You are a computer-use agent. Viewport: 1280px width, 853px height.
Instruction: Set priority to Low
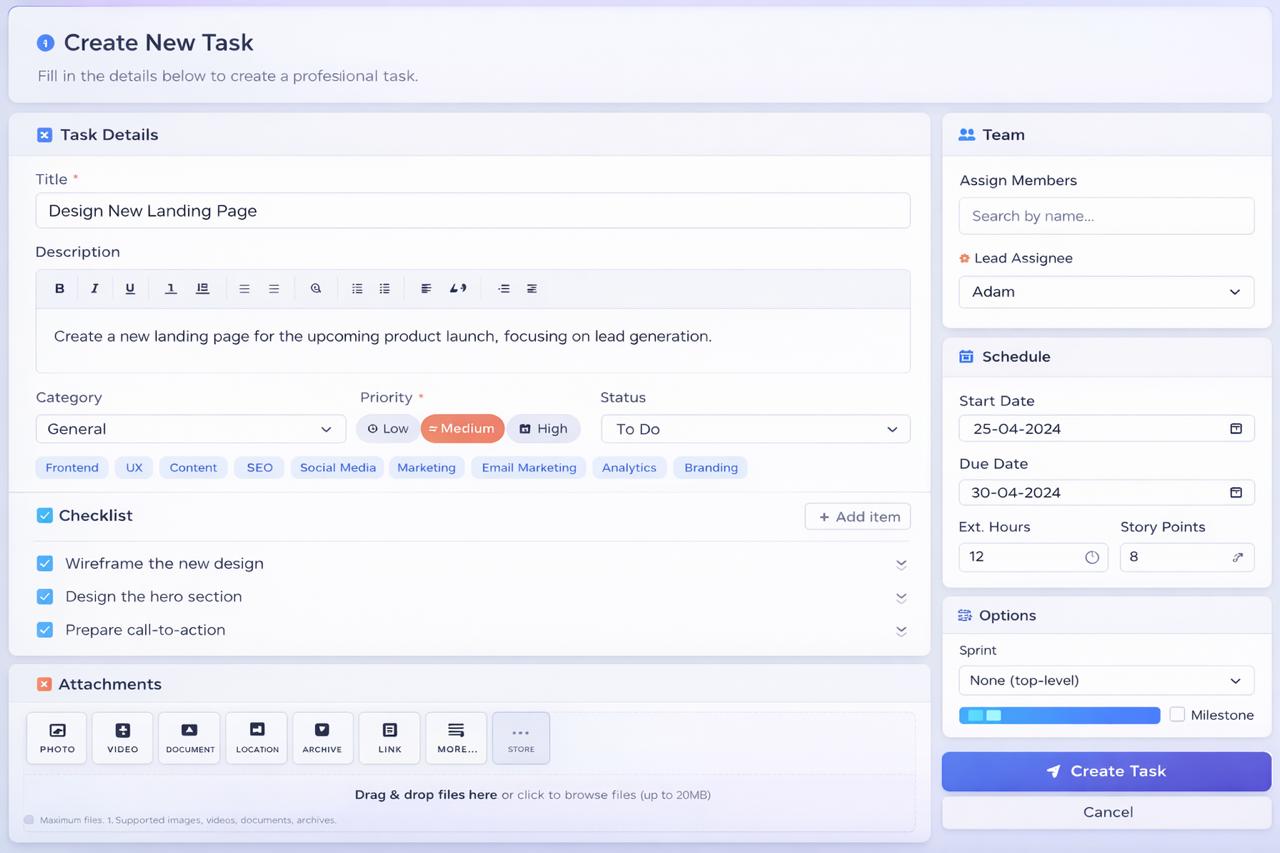388,428
